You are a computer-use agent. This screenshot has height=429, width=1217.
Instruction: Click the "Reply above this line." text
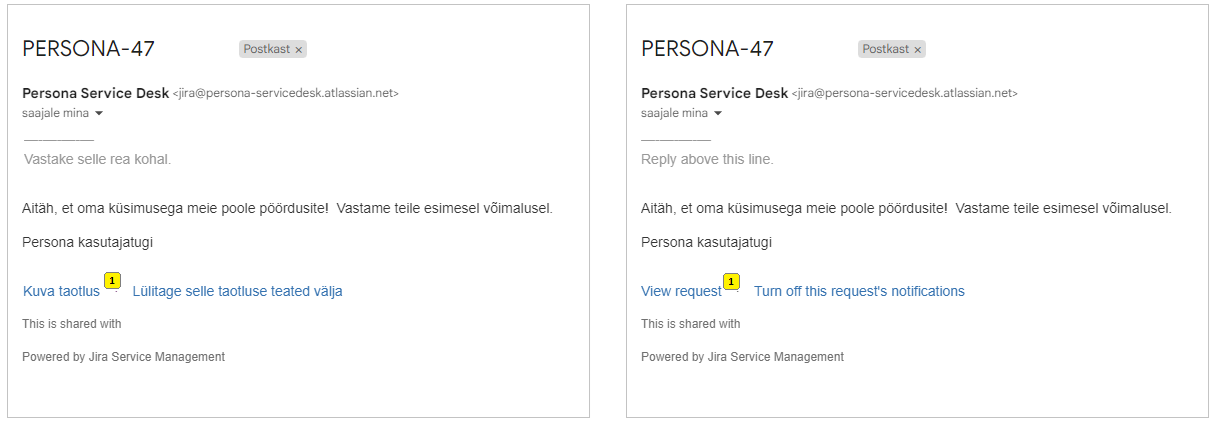pyautogui.click(x=707, y=159)
